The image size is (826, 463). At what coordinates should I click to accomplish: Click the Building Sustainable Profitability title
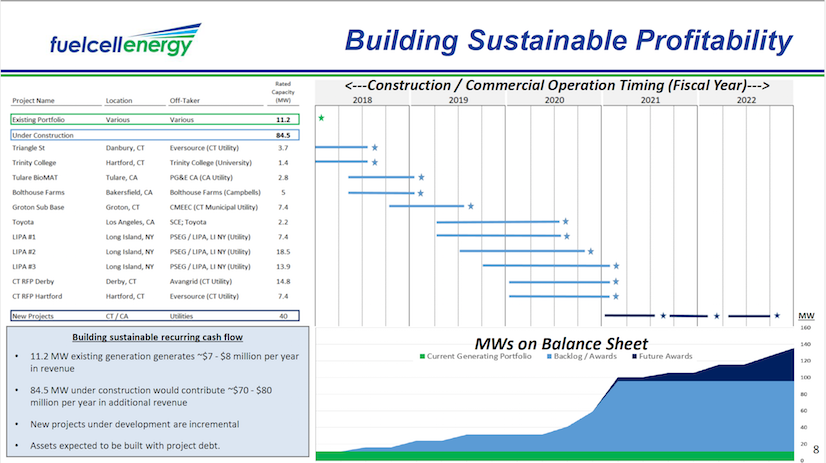pyautogui.click(x=569, y=41)
